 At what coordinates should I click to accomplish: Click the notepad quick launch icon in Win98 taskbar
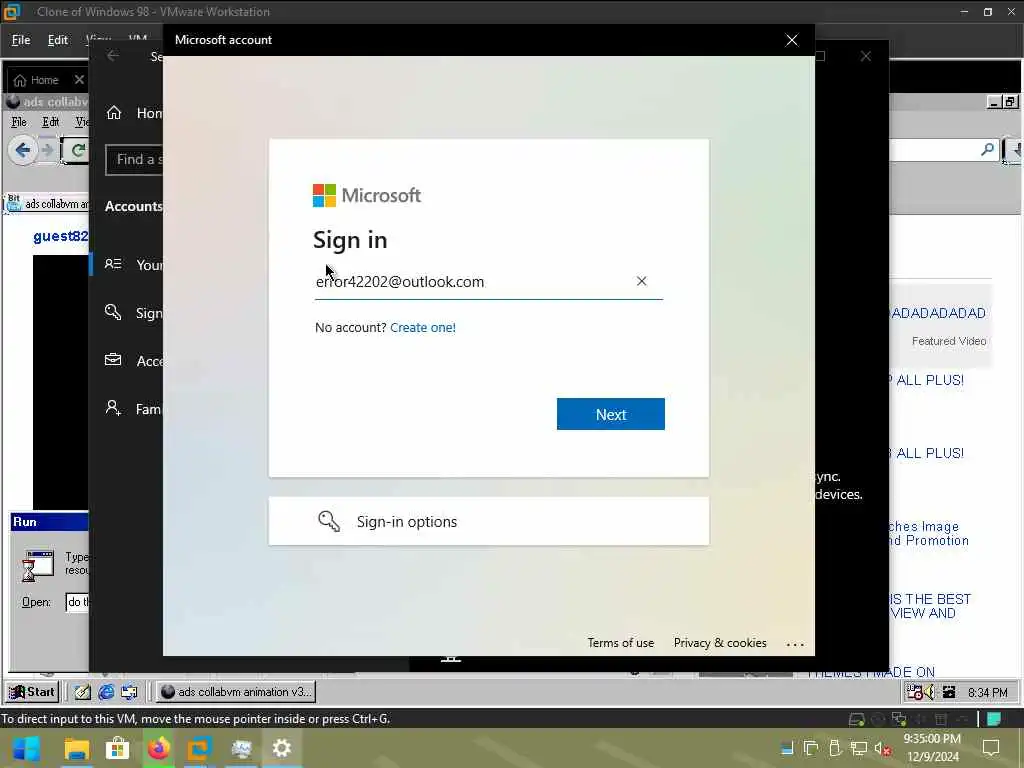82,692
